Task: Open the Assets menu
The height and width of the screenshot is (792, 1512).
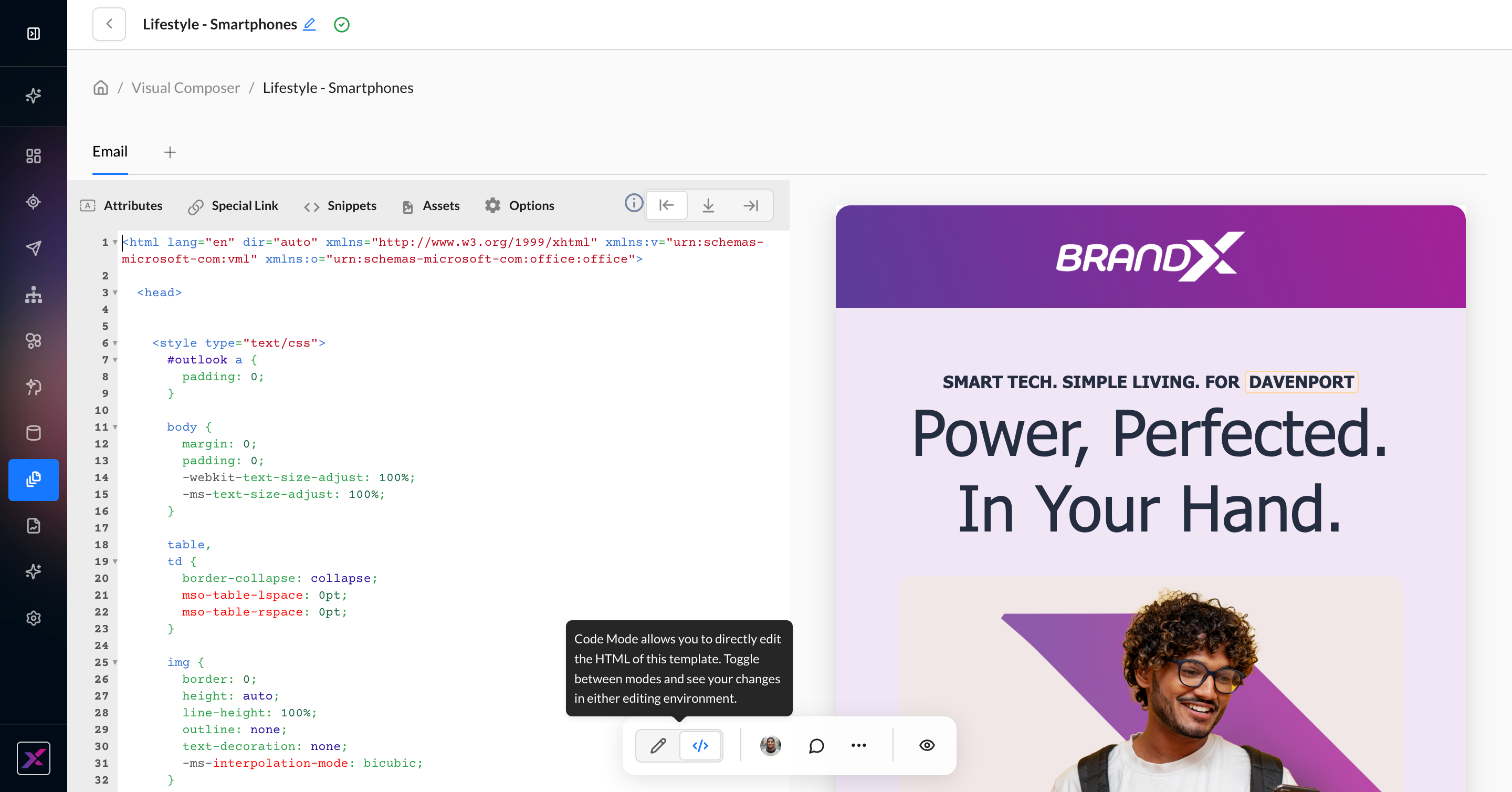Action: click(x=431, y=205)
